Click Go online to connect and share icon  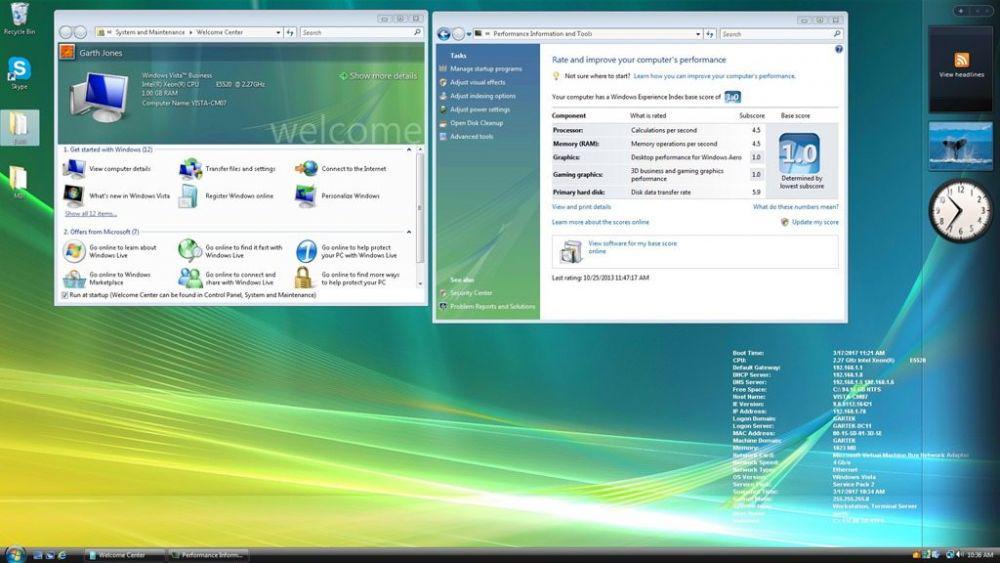pos(190,278)
